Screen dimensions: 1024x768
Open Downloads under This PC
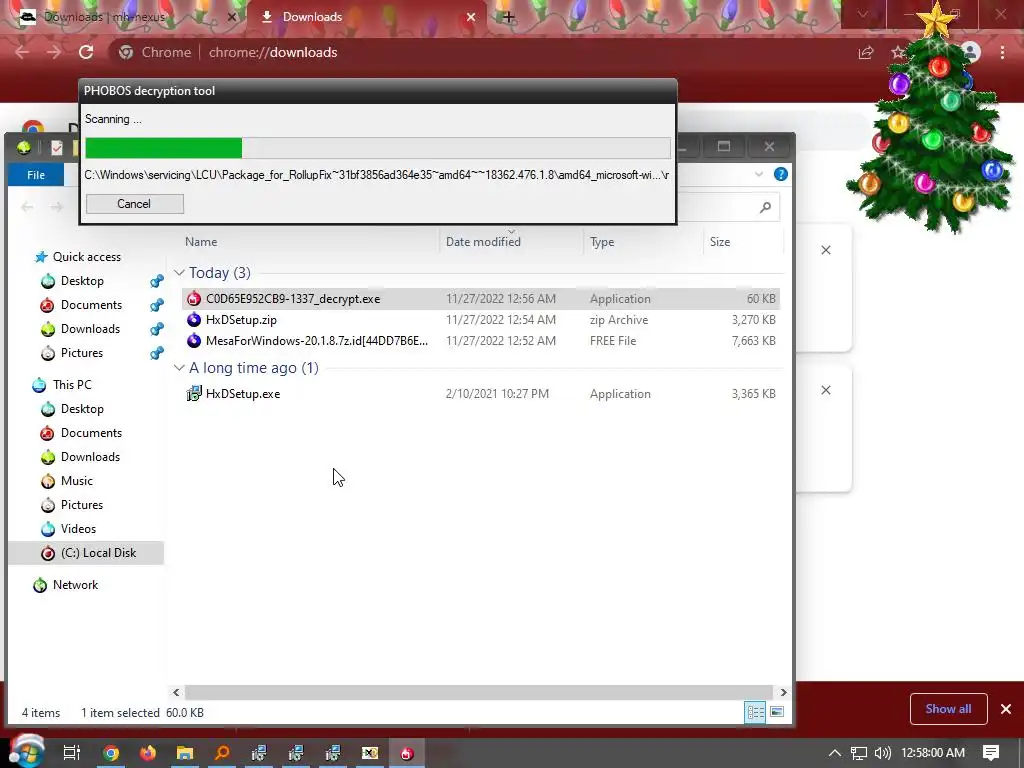point(90,457)
